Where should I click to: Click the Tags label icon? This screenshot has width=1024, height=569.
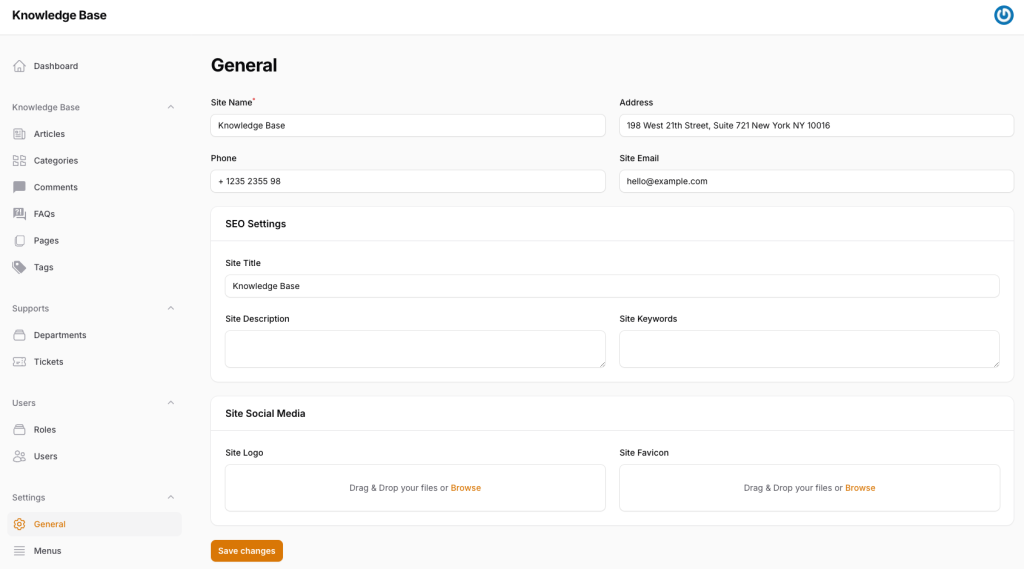pos(20,267)
